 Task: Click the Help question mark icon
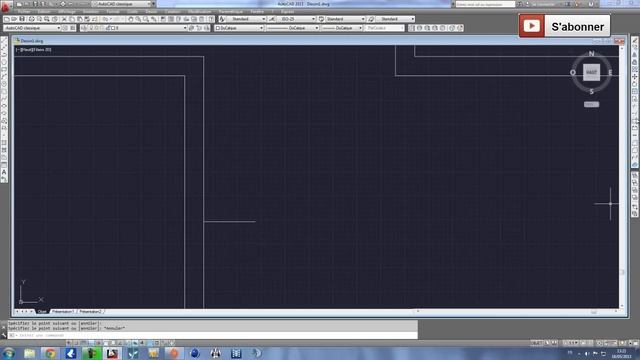pos(211,19)
